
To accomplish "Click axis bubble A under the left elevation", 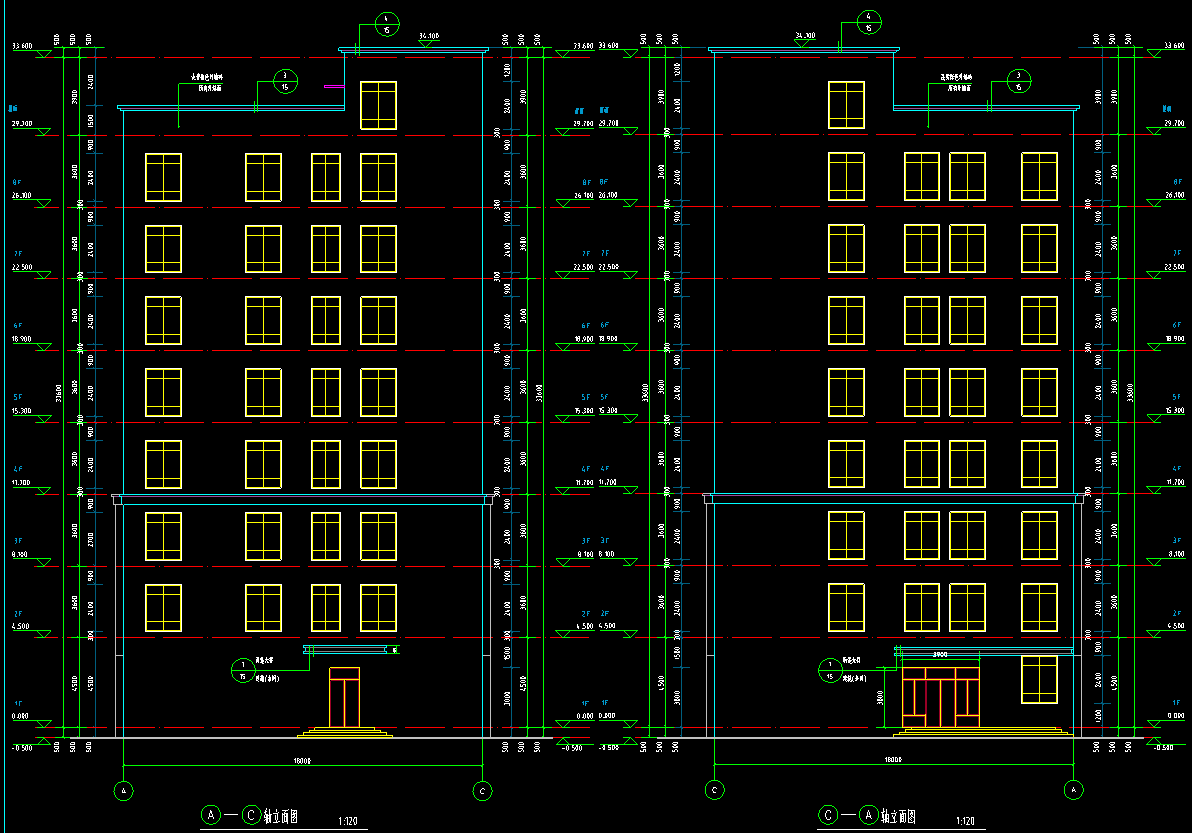I will [124, 790].
